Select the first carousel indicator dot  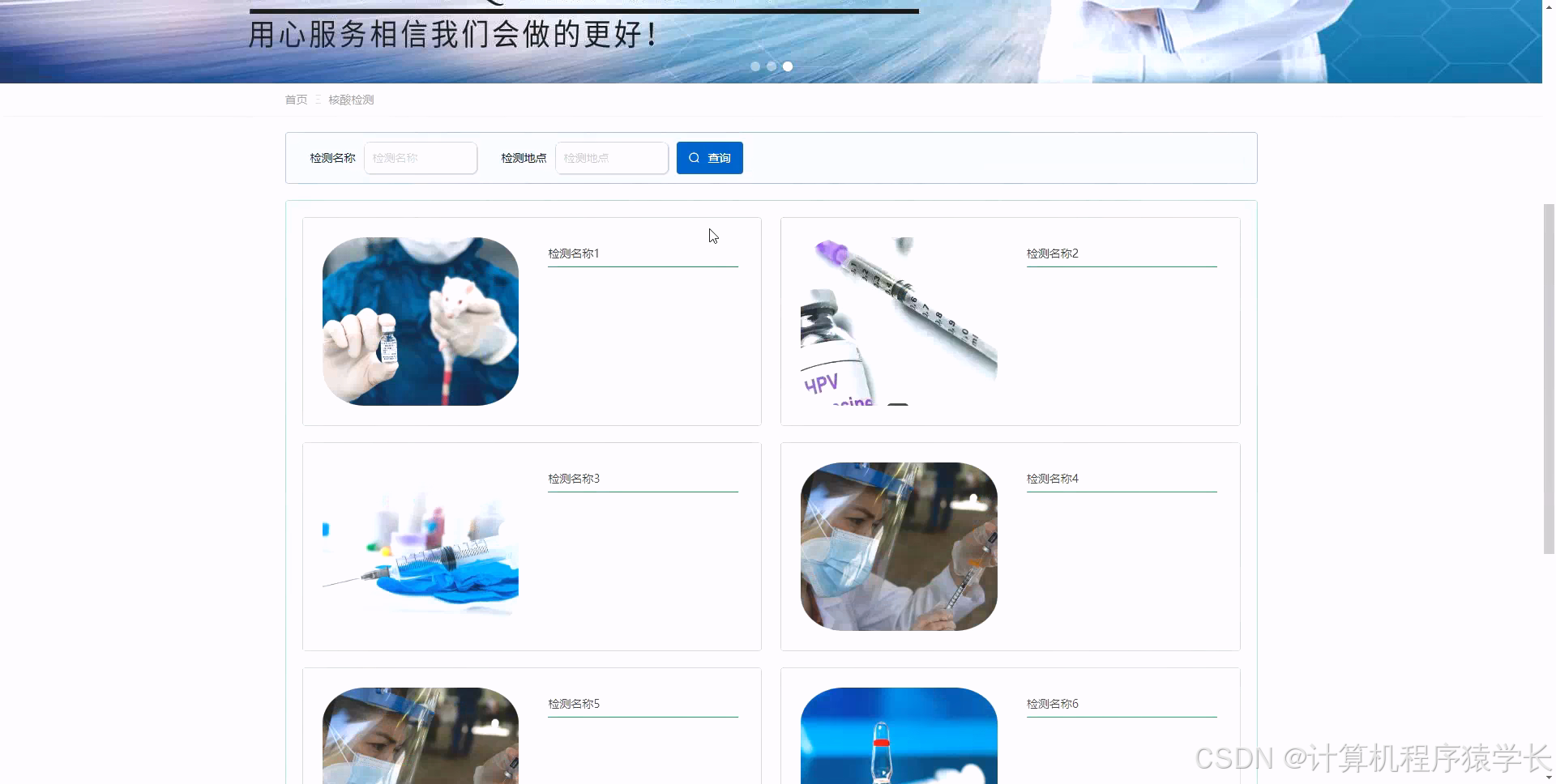755,66
